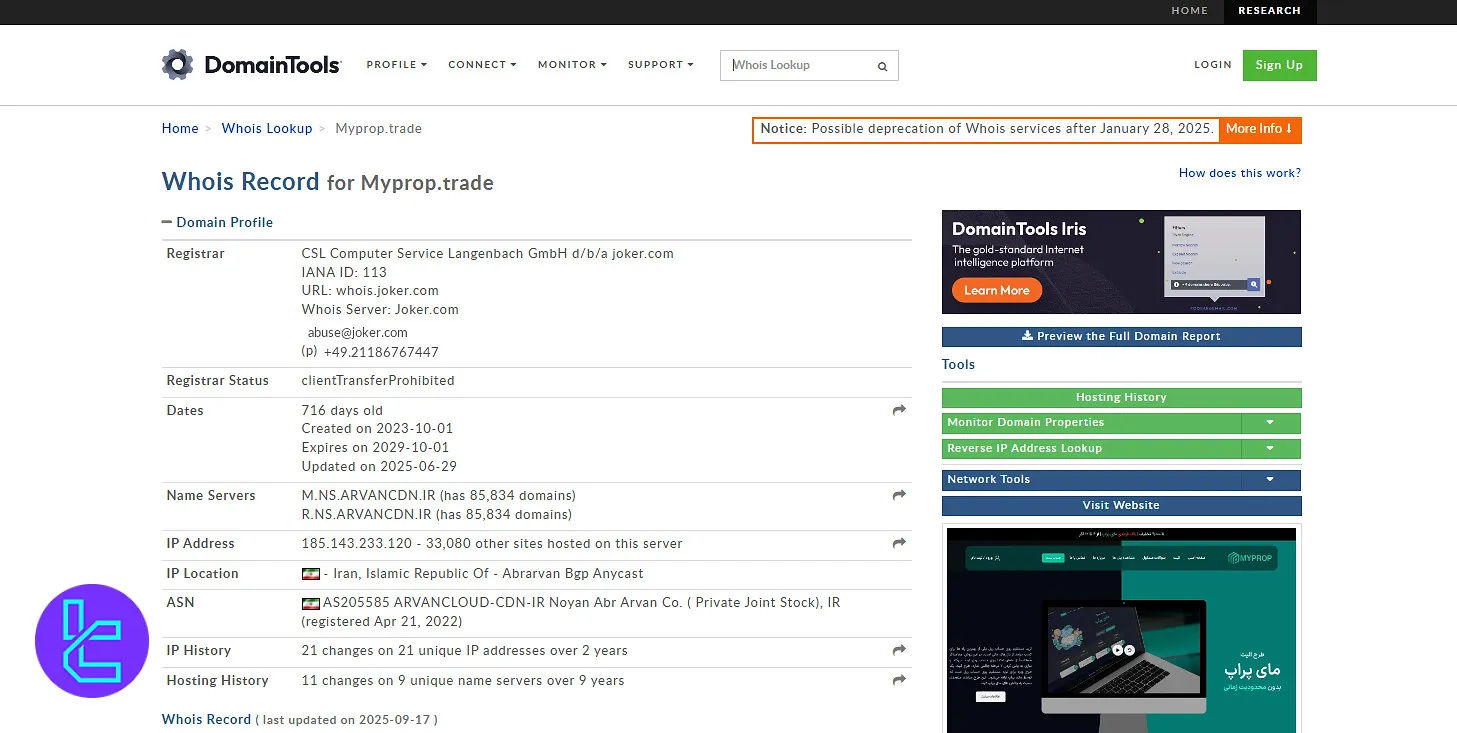Expand the Monitor Domain Properties dropdown
The width and height of the screenshot is (1457, 733).
pos(1271,422)
